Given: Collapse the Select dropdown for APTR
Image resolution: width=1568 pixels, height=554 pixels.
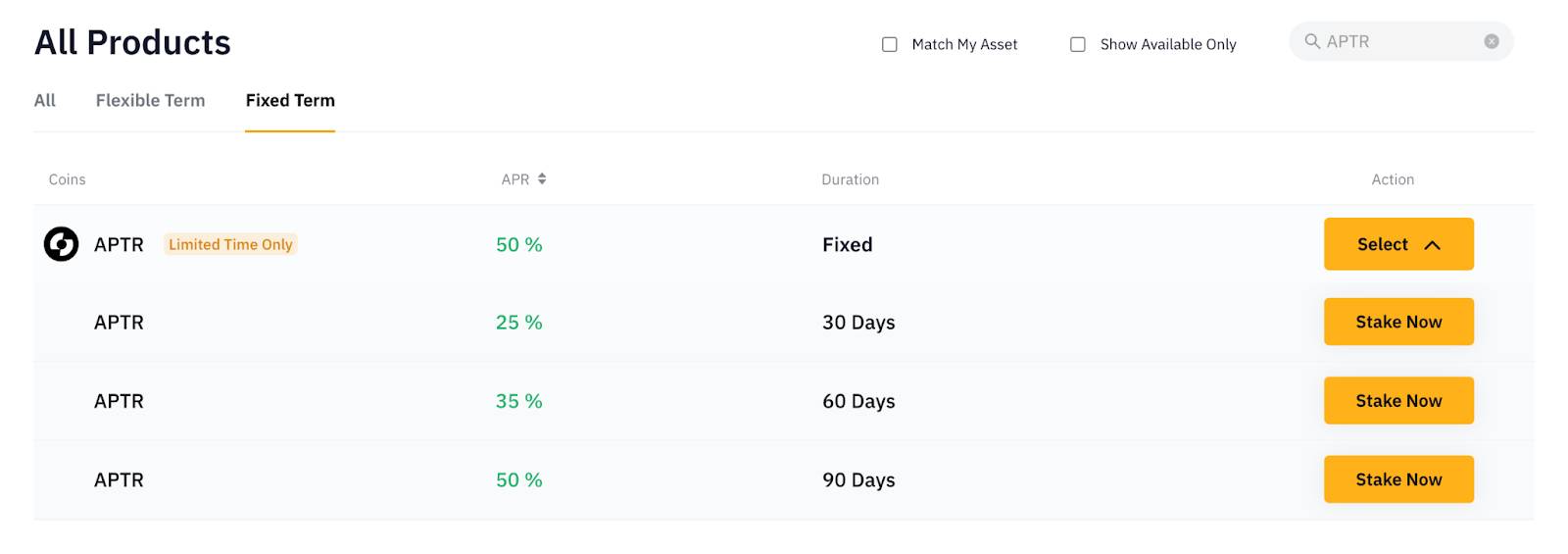Looking at the screenshot, I should (x=1398, y=244).
